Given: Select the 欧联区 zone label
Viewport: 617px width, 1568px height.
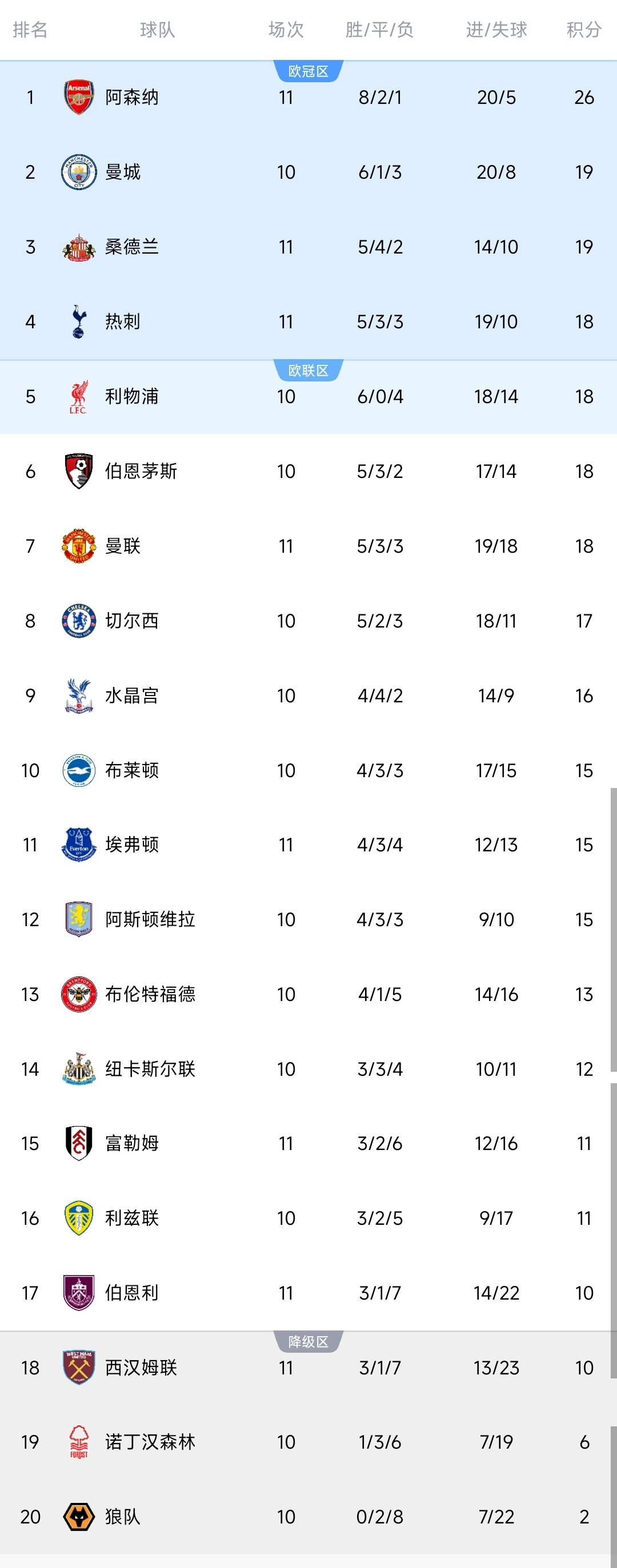Looking at the screenshot, I should 308,371.
